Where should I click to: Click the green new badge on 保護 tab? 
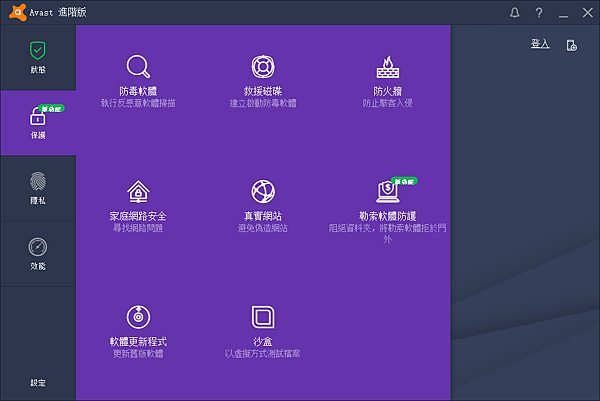pos(51,109)
